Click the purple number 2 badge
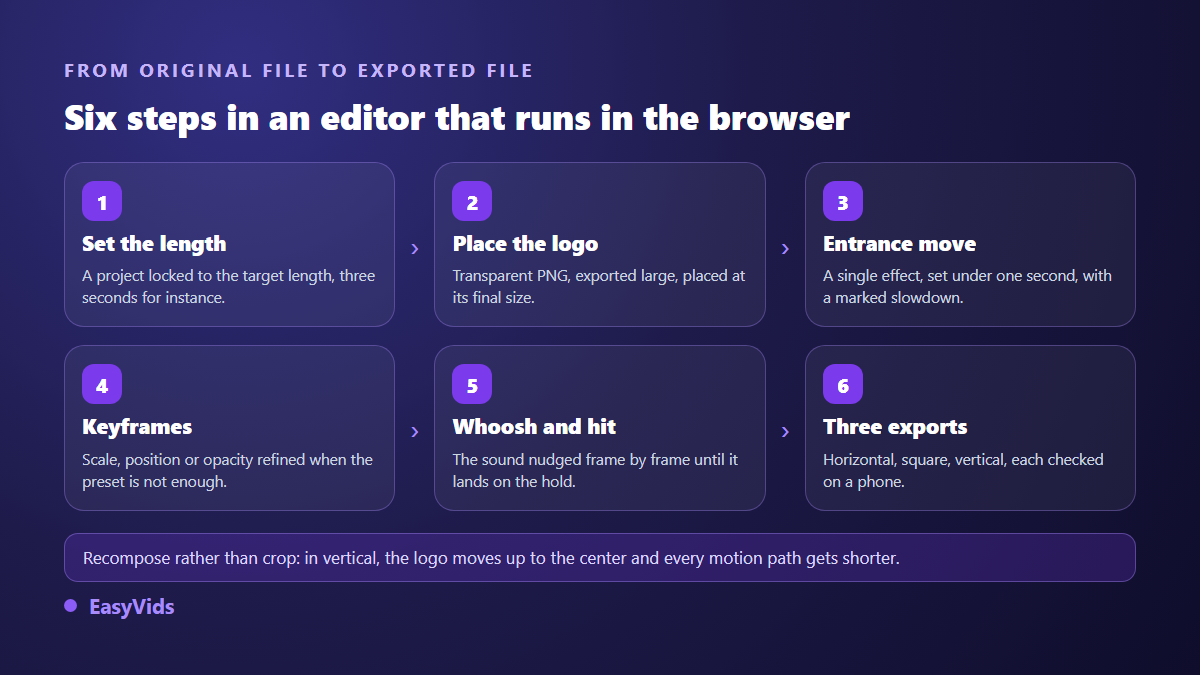This screenshot has width=1200, height=675. 472,201
